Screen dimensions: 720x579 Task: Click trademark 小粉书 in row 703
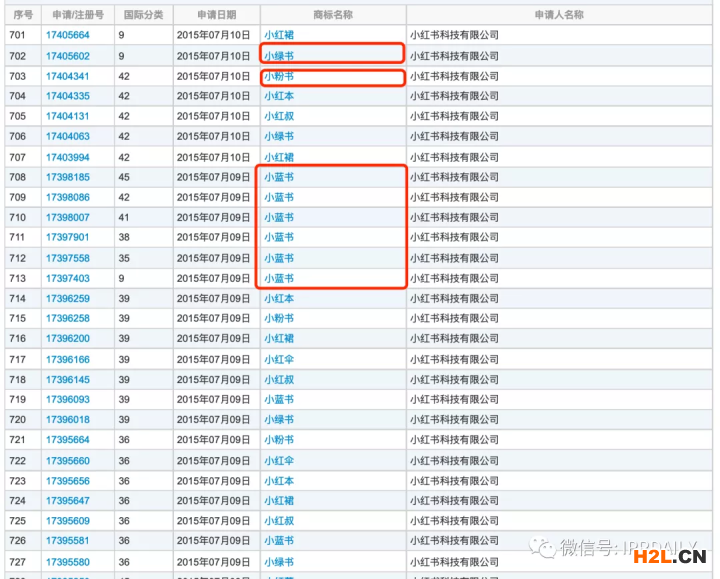[279, 76]
